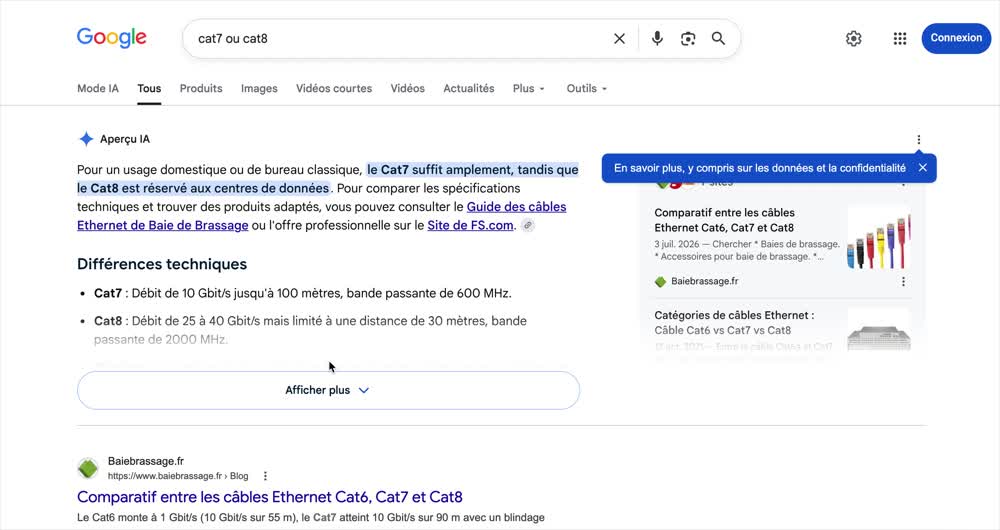Click the magnifying glass search icon
Viewport: 1000px width, 530px height.
(718, 39)
